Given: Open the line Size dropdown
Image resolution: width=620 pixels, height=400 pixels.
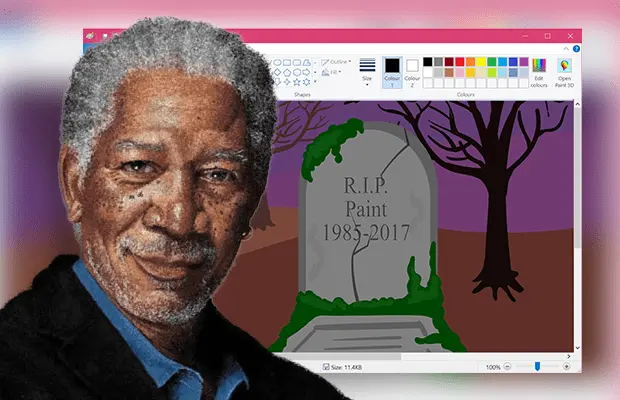Looking at the screenshot, I should [367, 72].
